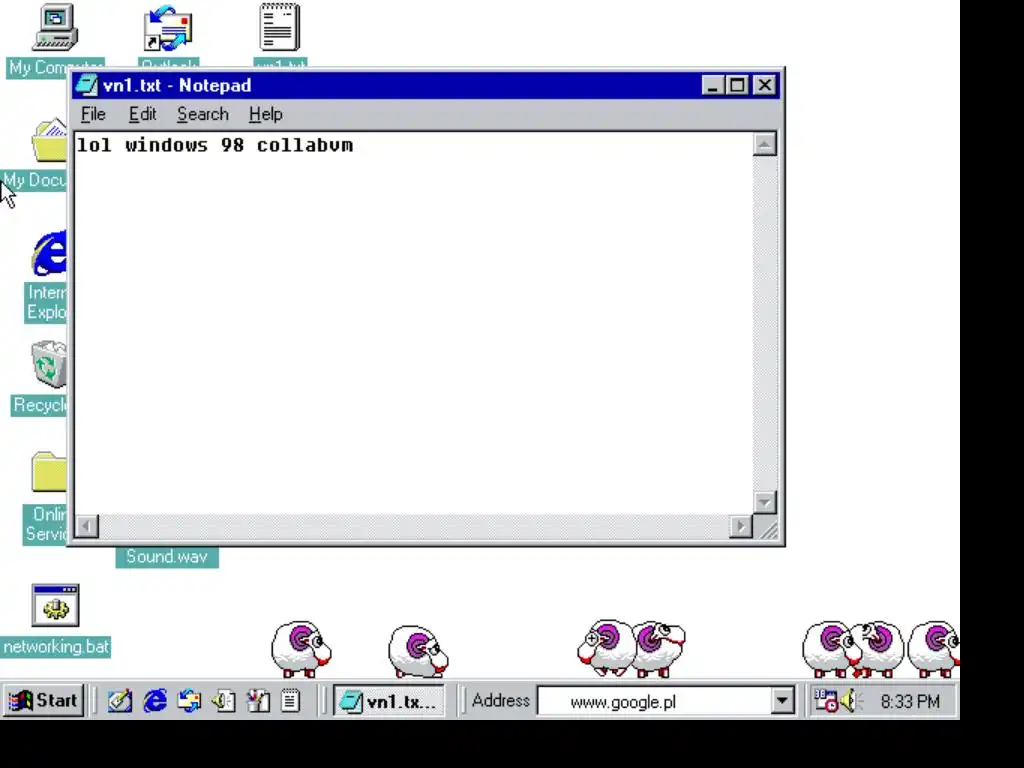Image resolution: width=1024 pixels, height=768 pixels.
Task: Open the Help menu in Notepad
Action: click(265, 114)
